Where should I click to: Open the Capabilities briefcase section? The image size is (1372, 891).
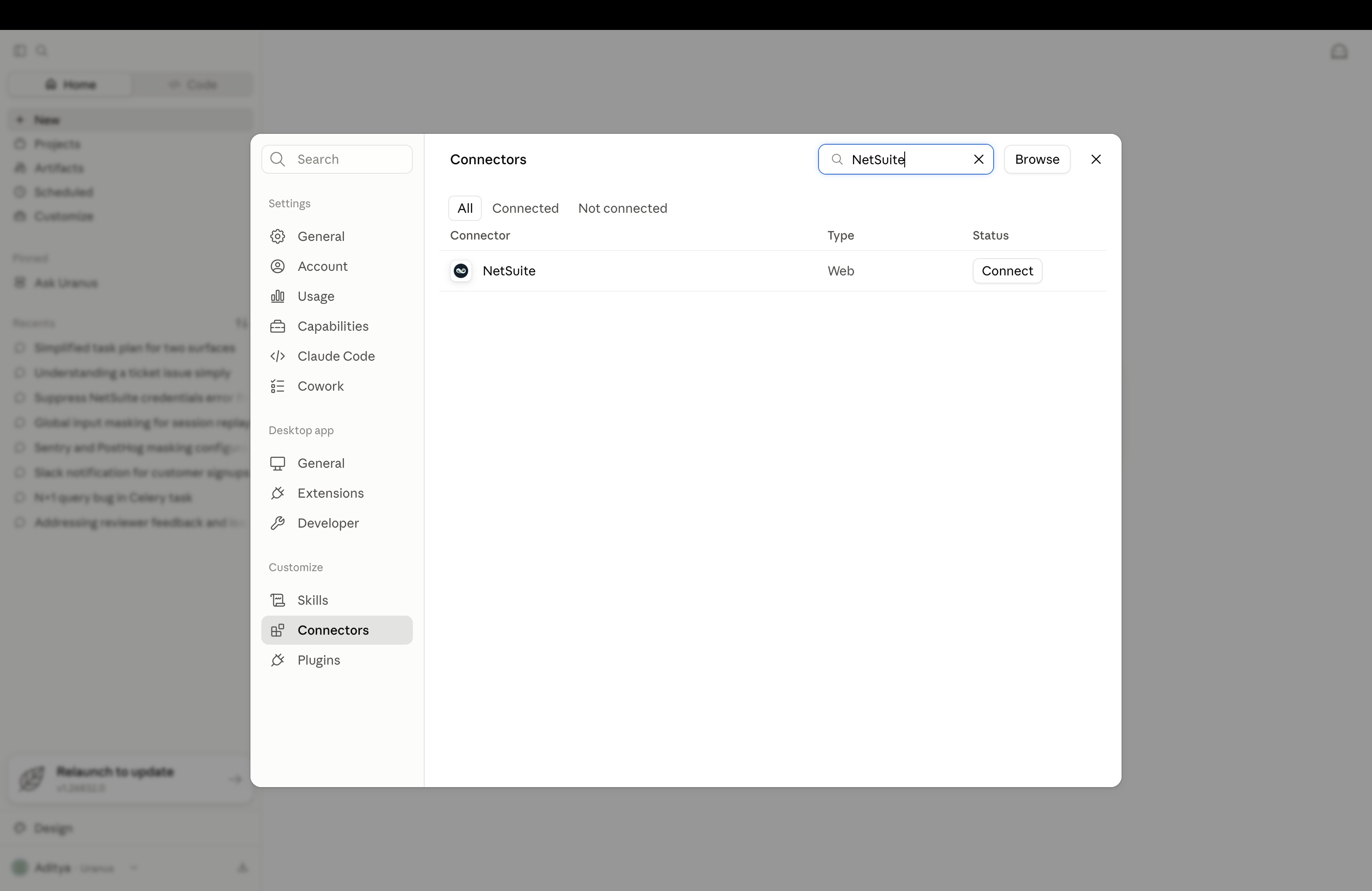[337, 326]
